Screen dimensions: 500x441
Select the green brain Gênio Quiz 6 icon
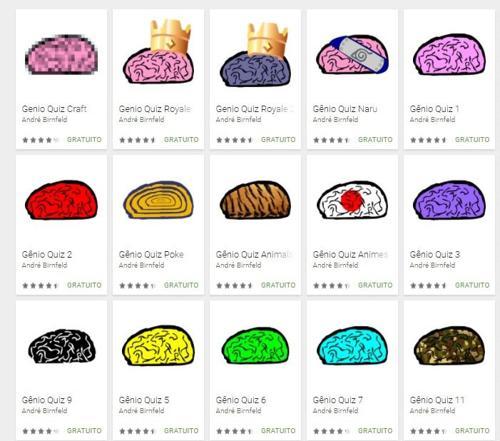[255, 346]
